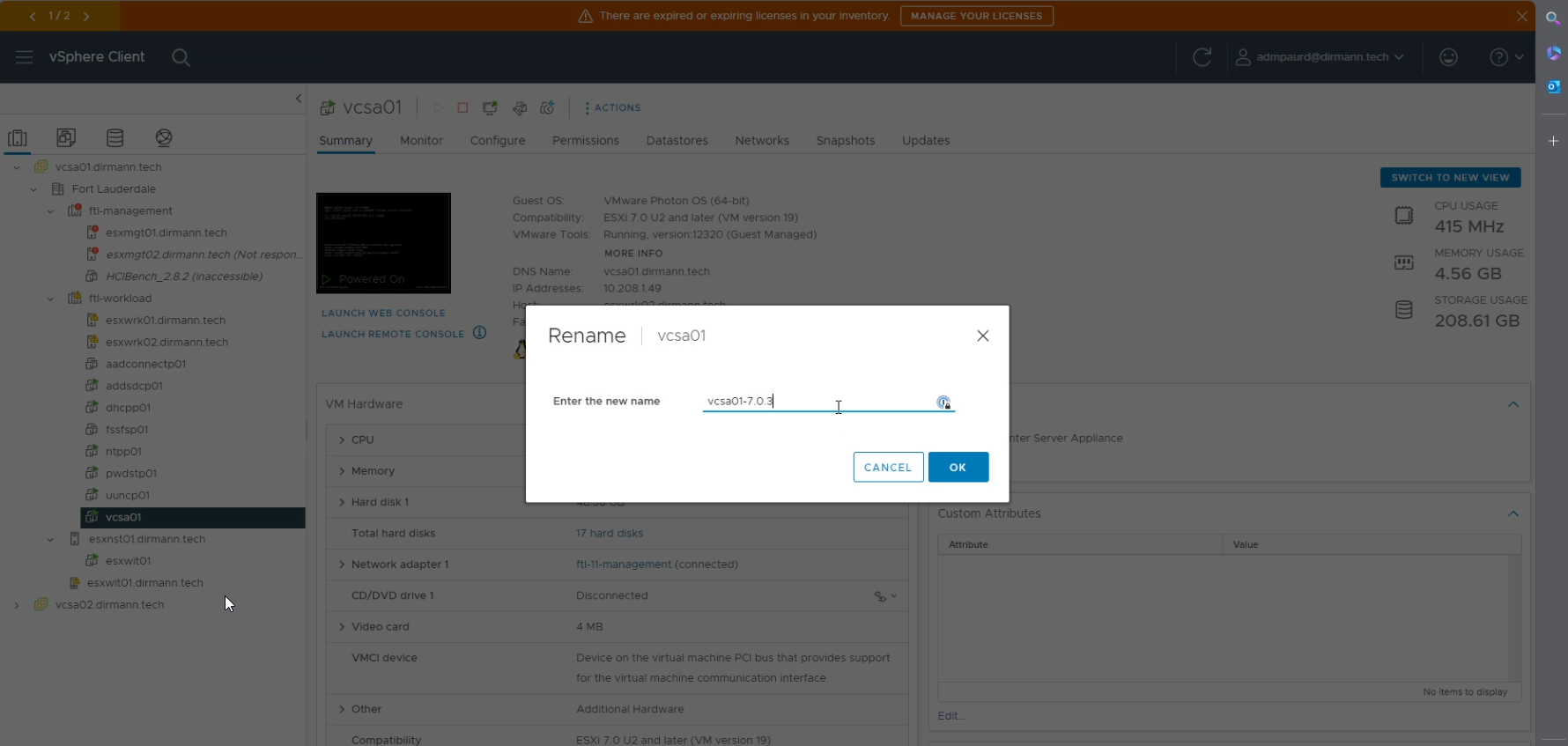Viewport: 1568px width, 746px height.
Task: Power on the vcsa01 VM icon
Action: [x=438, y=107]
